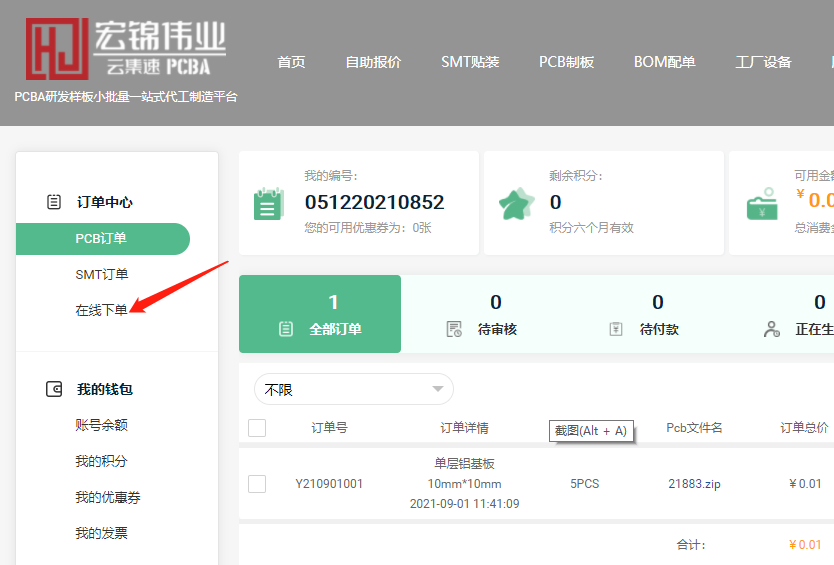Click the order center document icon
834x565 pixels.
click(55, 202)
